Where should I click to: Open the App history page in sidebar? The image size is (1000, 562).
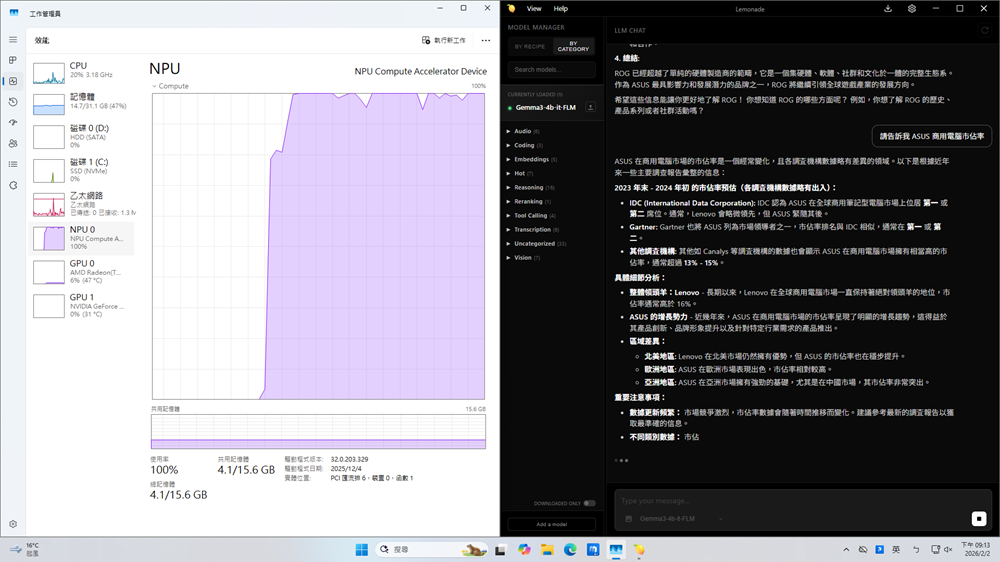tap(13, 102)
